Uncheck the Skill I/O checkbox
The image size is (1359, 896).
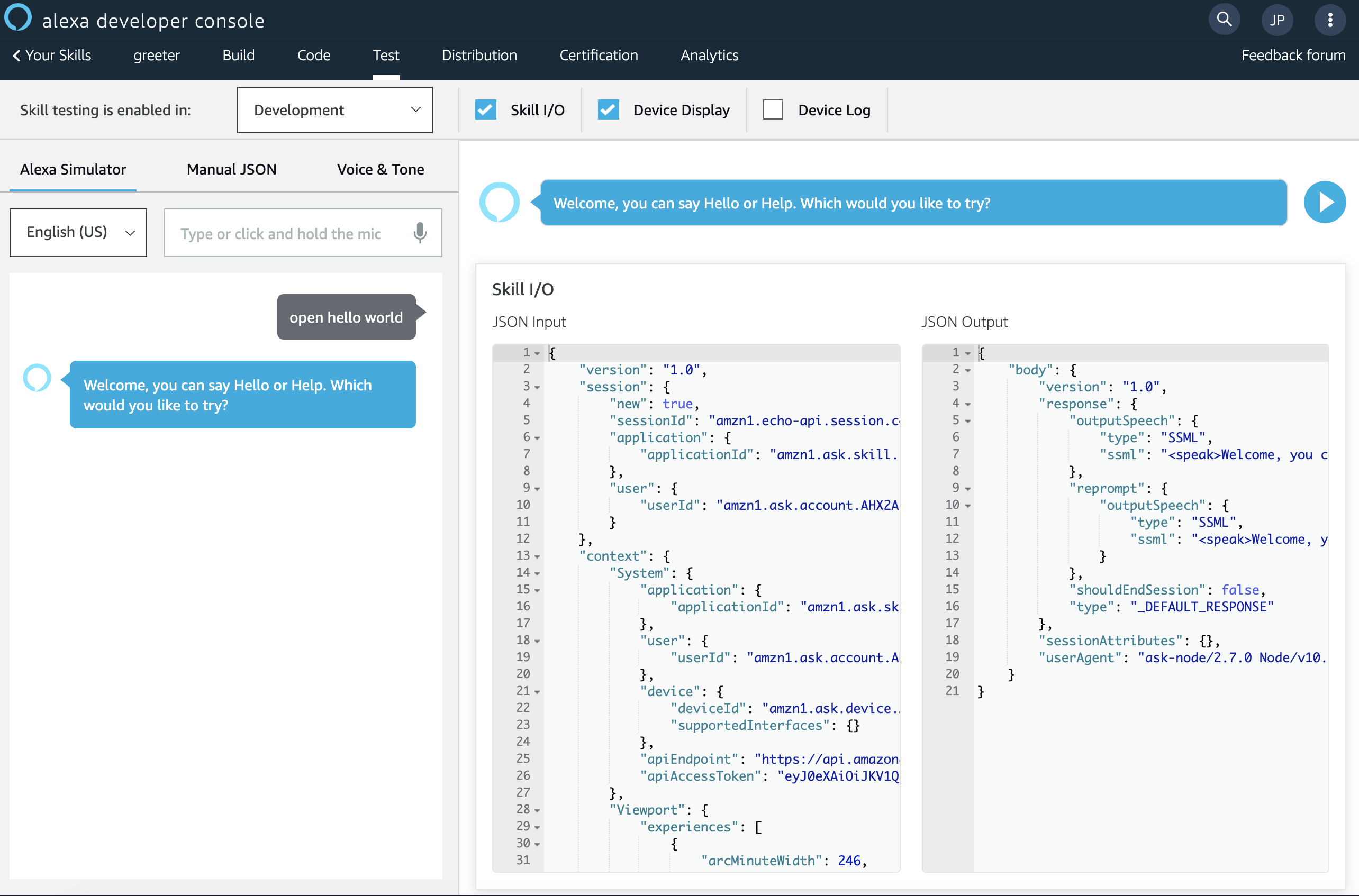coord(485,109)
